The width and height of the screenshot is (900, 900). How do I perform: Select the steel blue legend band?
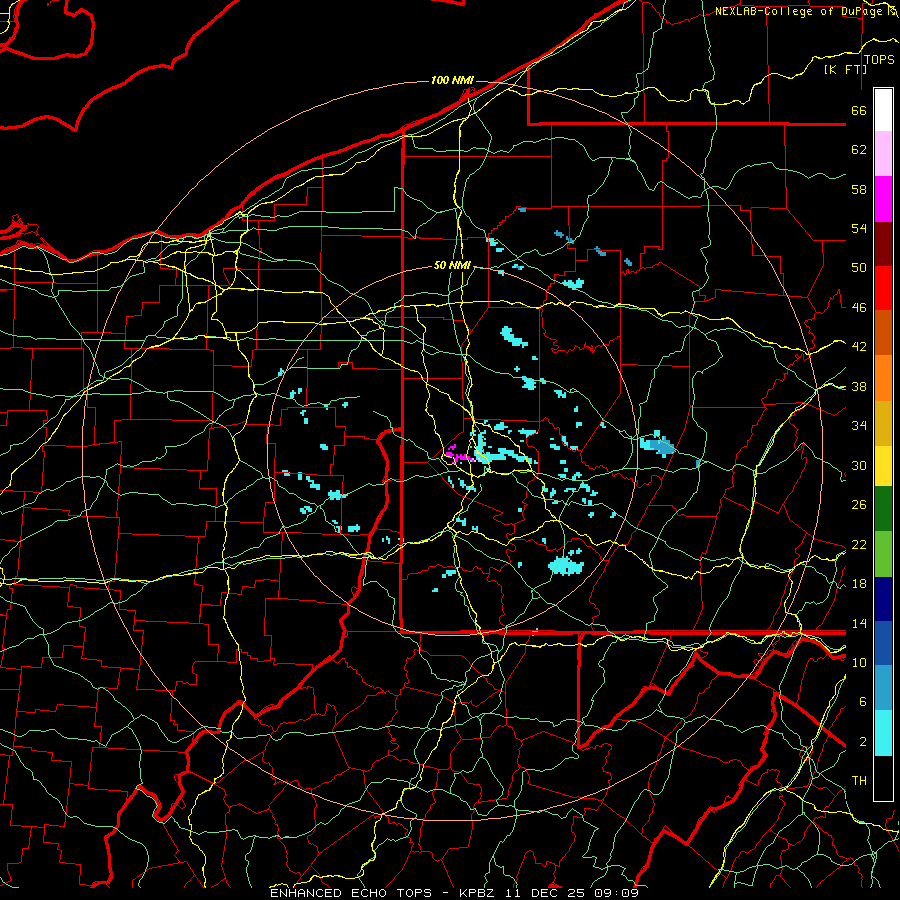(883, 688)
